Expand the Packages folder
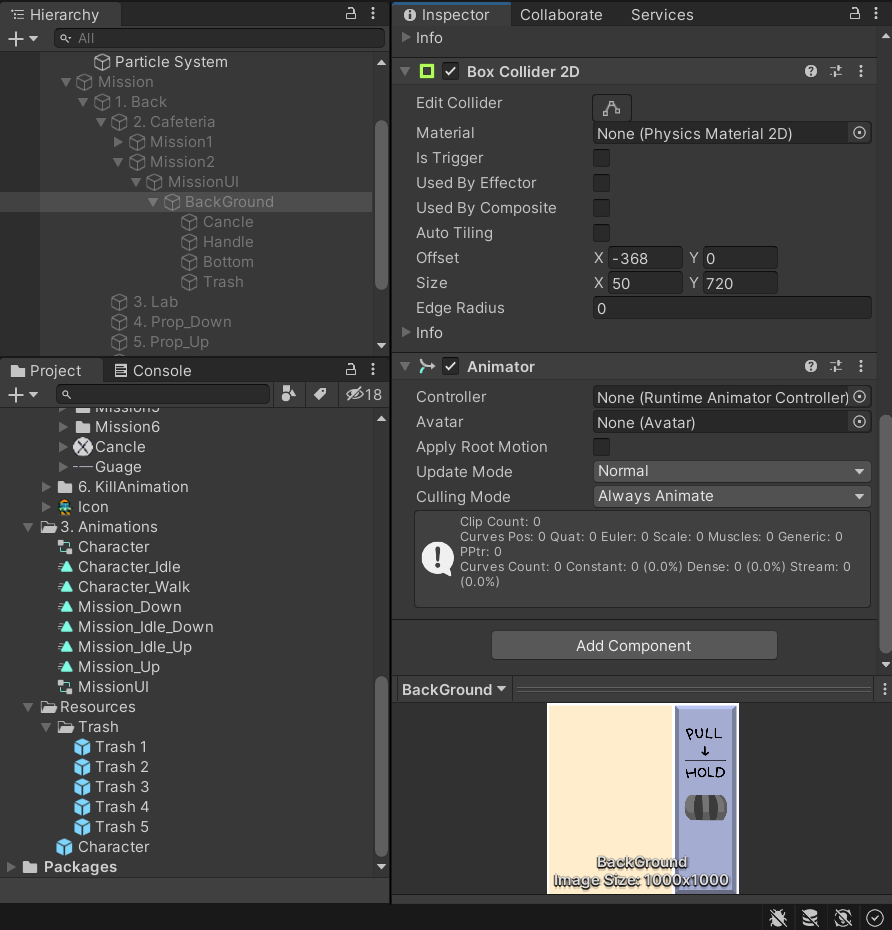892x930 pixels. click(11, 867)
